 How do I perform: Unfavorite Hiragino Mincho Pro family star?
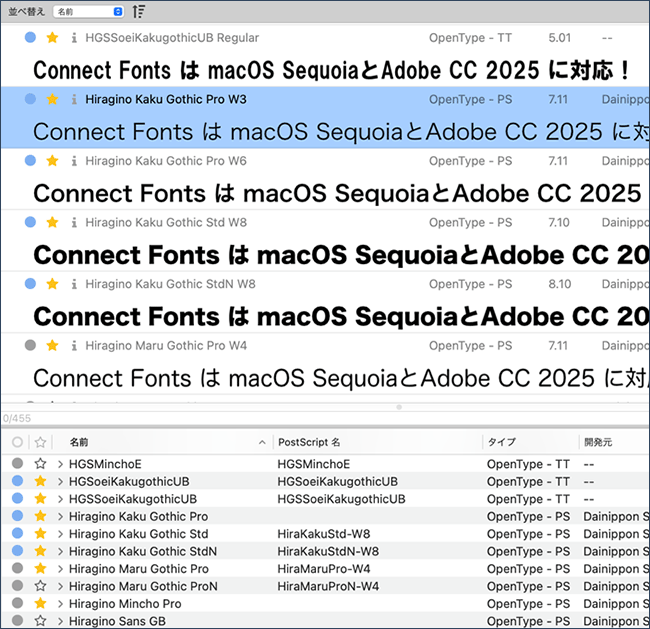[40, 602]
